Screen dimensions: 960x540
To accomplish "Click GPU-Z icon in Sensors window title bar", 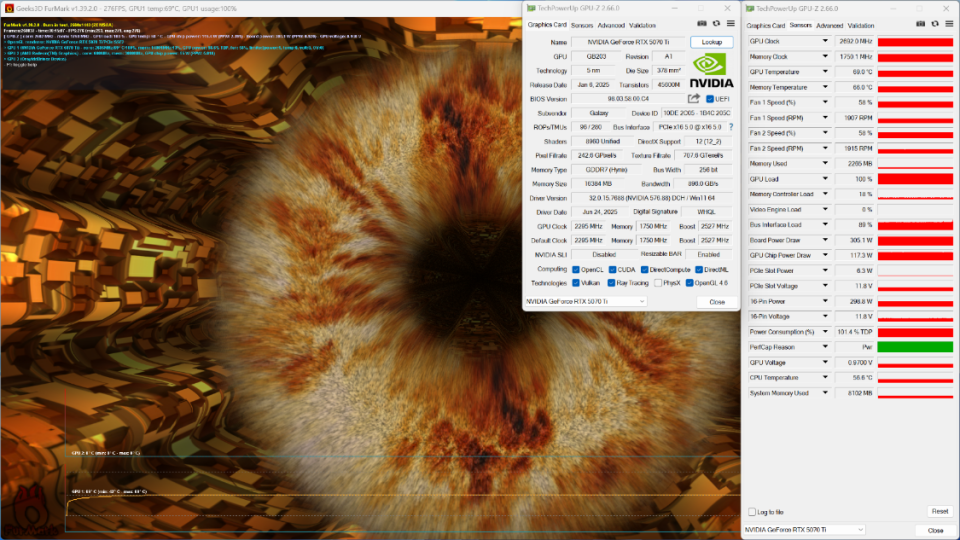I will (x=750, y=9).
